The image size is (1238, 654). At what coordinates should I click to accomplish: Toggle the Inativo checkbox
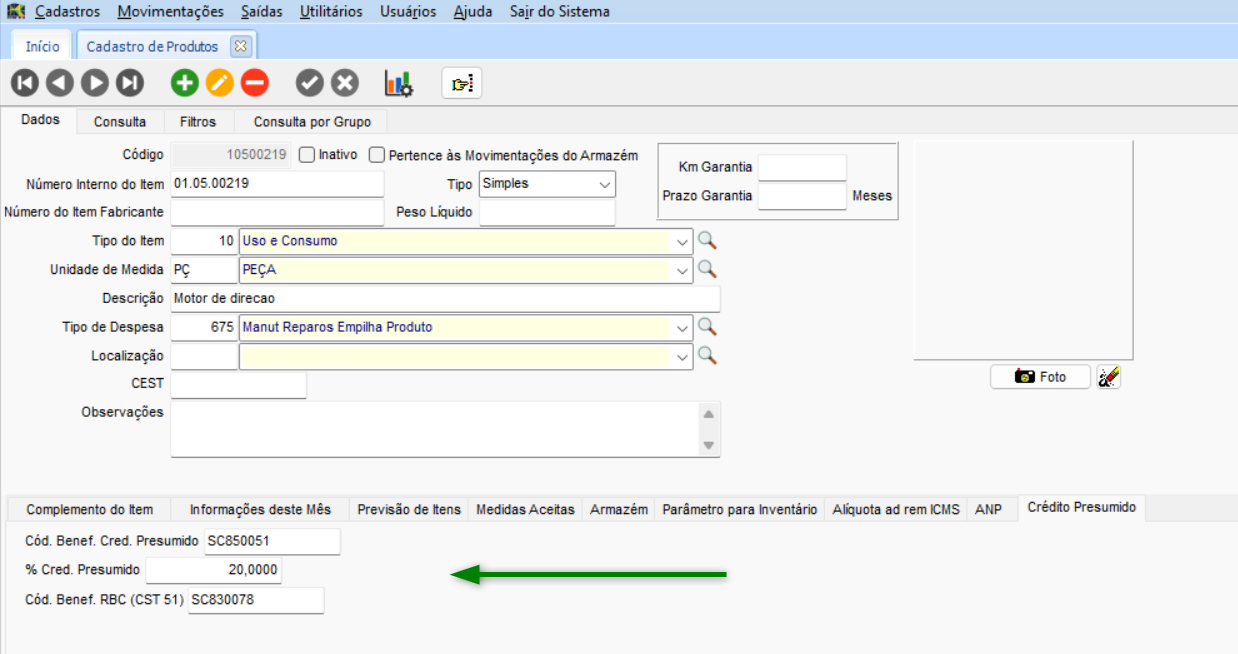(x=307, y=155)
